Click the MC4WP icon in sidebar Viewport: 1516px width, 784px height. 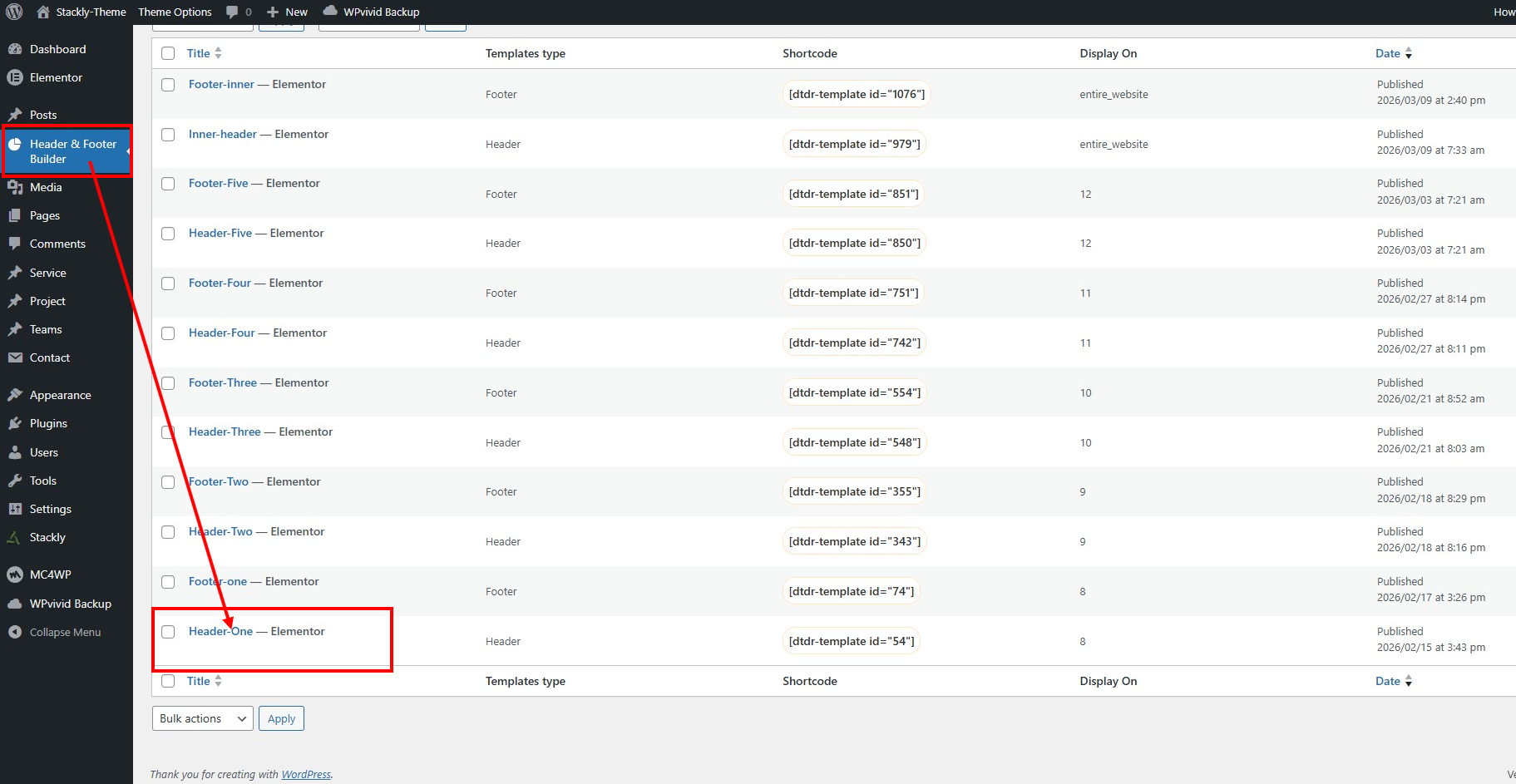pyautogui.click(x=14, y=574)
